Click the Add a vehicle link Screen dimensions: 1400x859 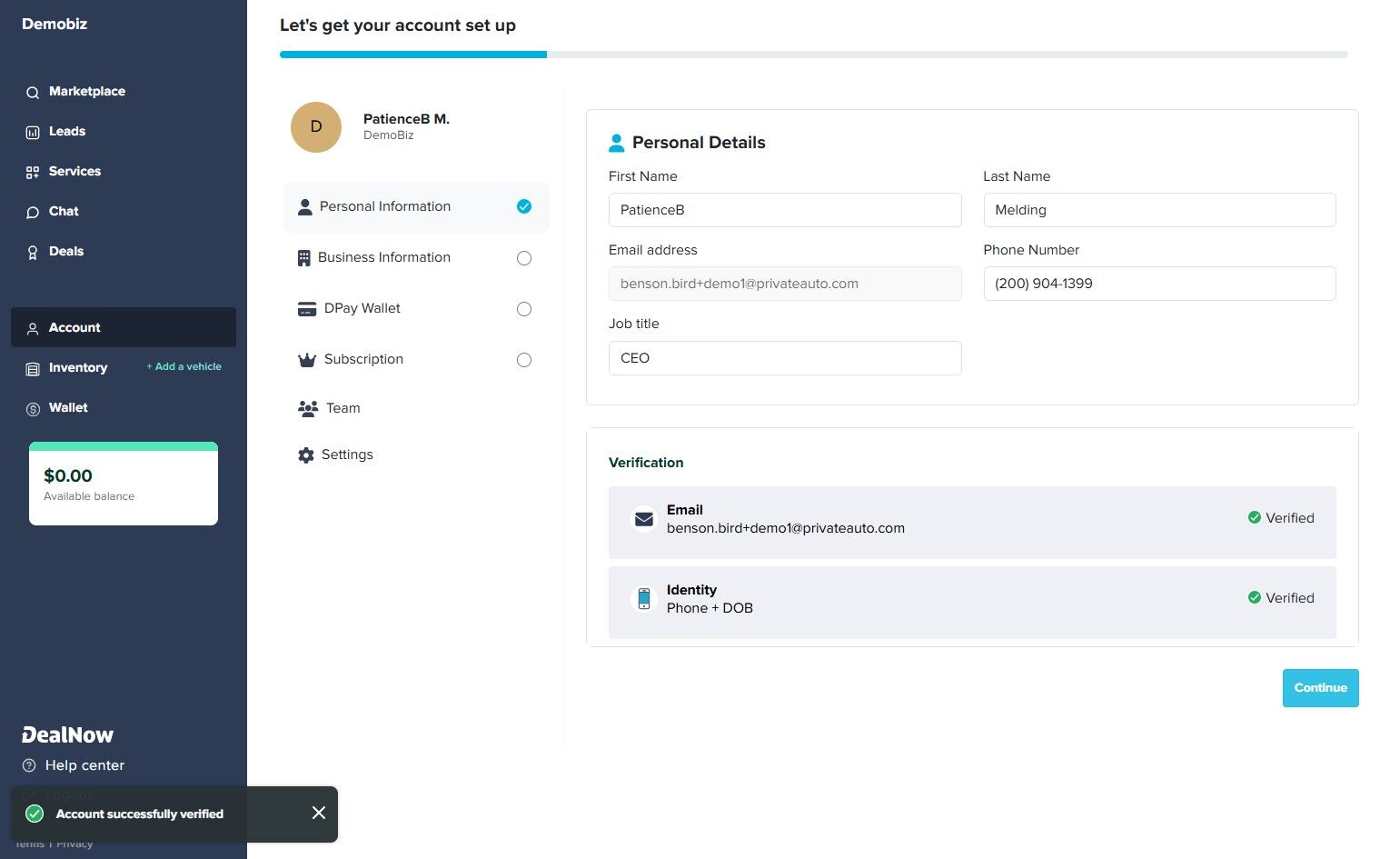click(184, 366)
